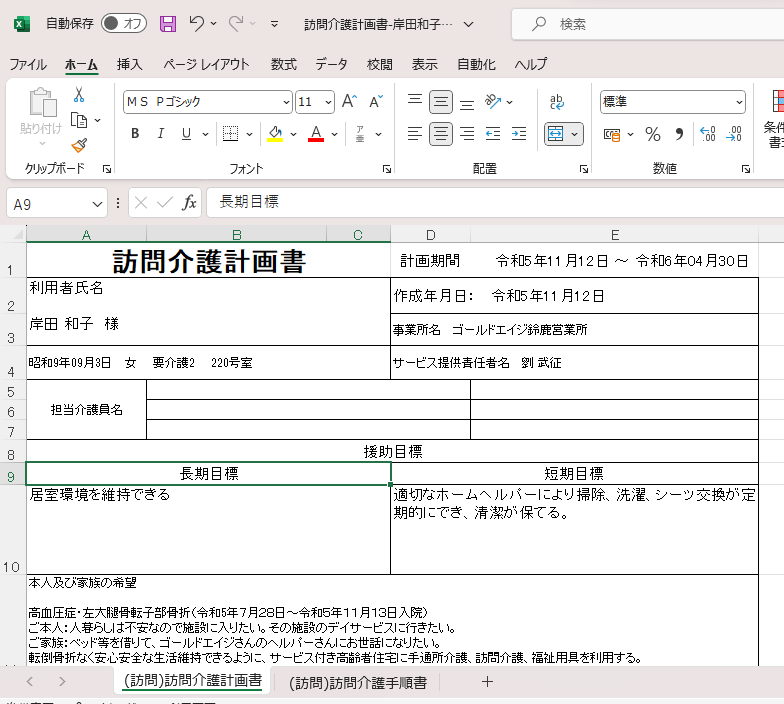This screenshot has height=704, width=784.
Task: Toggle center horizontal alignment
Action: (441, 134)
